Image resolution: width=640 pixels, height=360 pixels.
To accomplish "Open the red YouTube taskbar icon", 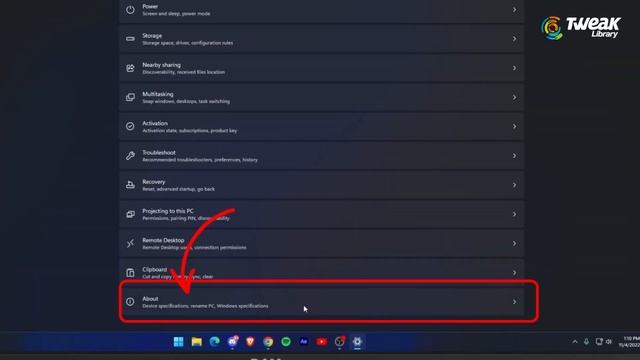I will [322, 342].
